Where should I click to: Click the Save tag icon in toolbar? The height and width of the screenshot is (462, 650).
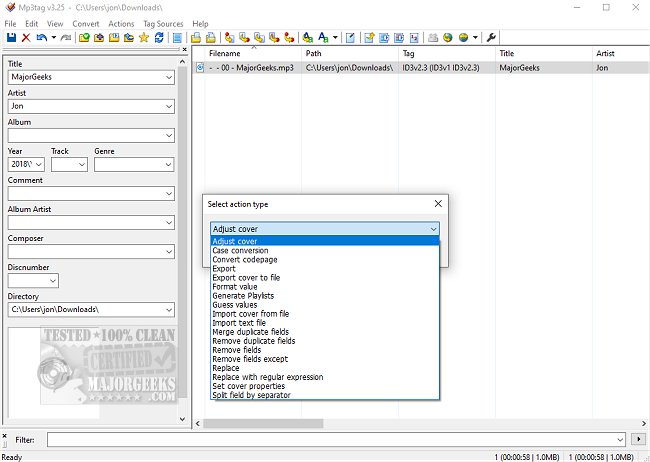[10, 38]
